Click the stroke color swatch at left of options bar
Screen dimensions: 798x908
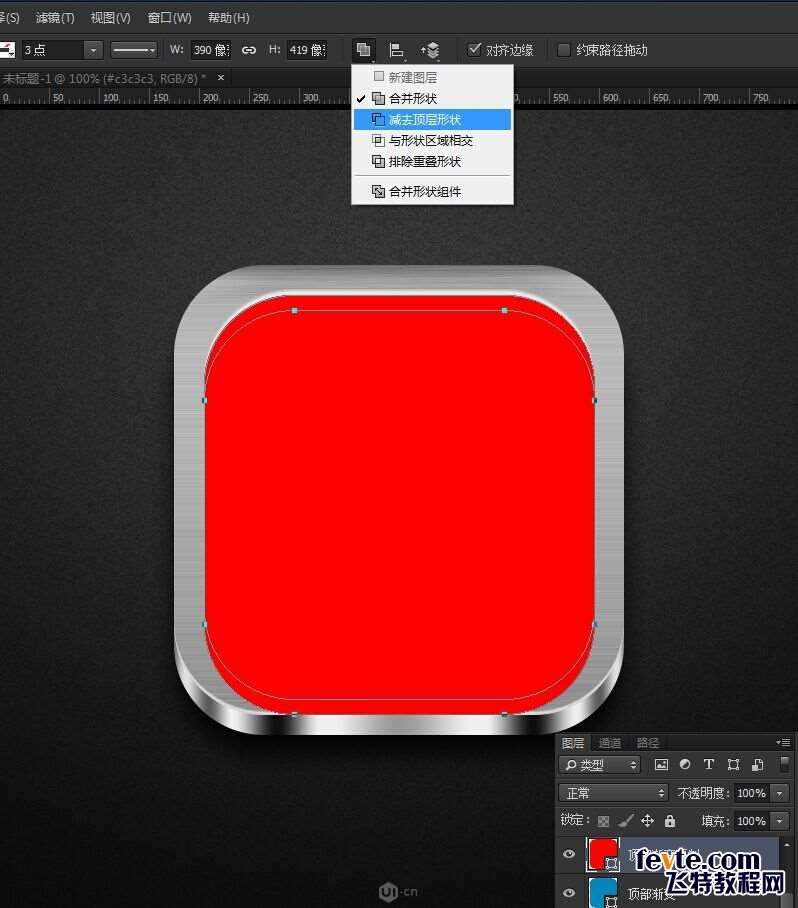(x=7, y=50)
